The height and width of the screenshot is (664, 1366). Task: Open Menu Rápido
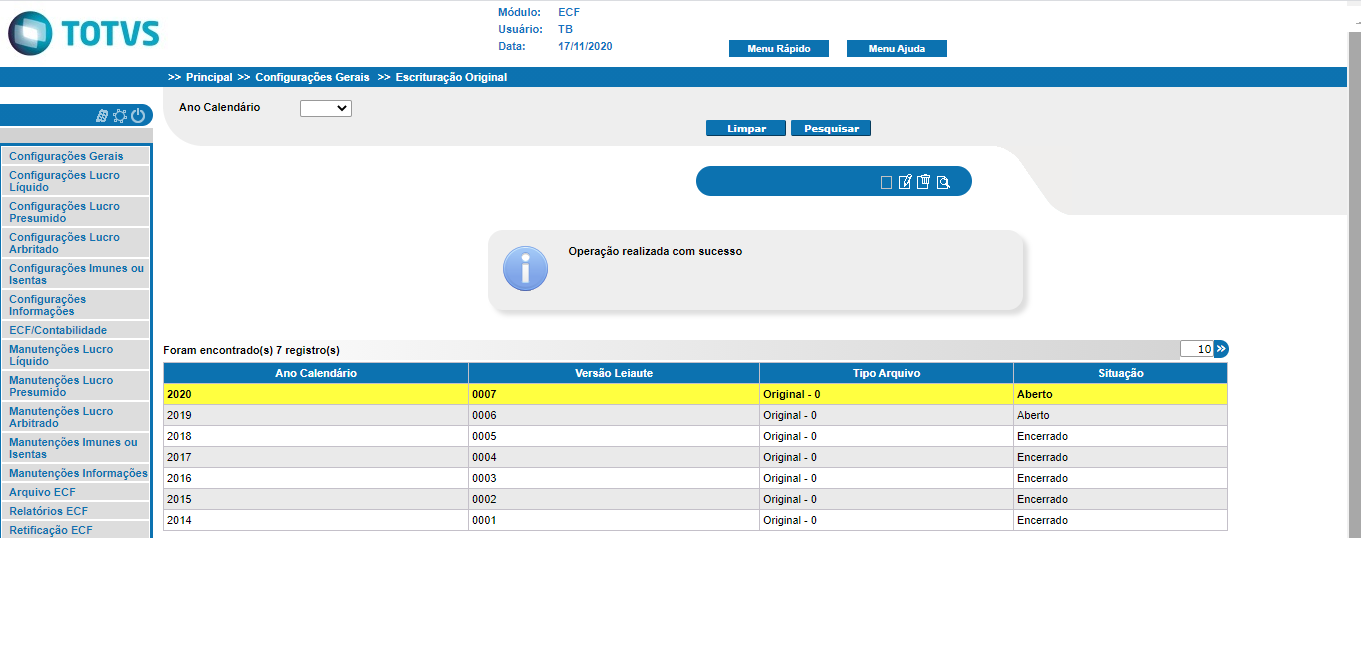coord(779,48)
